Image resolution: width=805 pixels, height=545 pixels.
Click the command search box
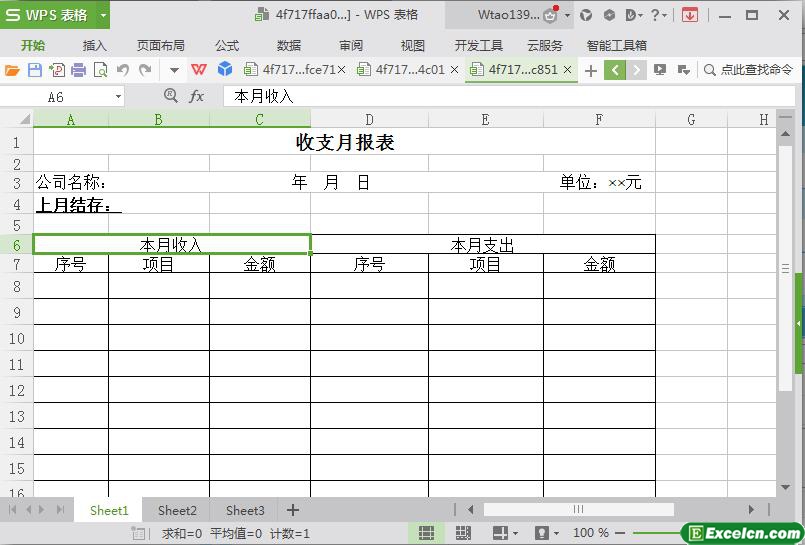749,70
